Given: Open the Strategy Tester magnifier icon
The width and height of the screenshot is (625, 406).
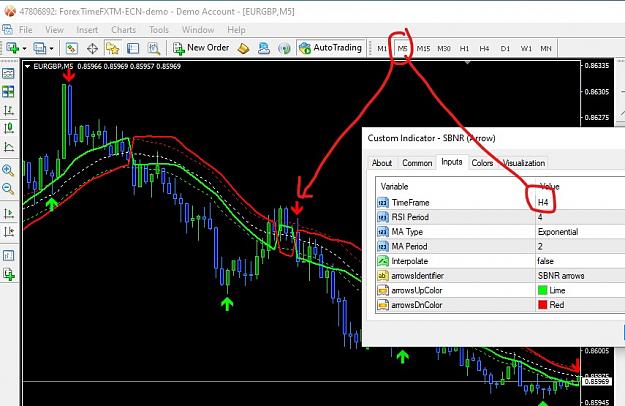Looking at the screenshot, I should coord(154,49).
